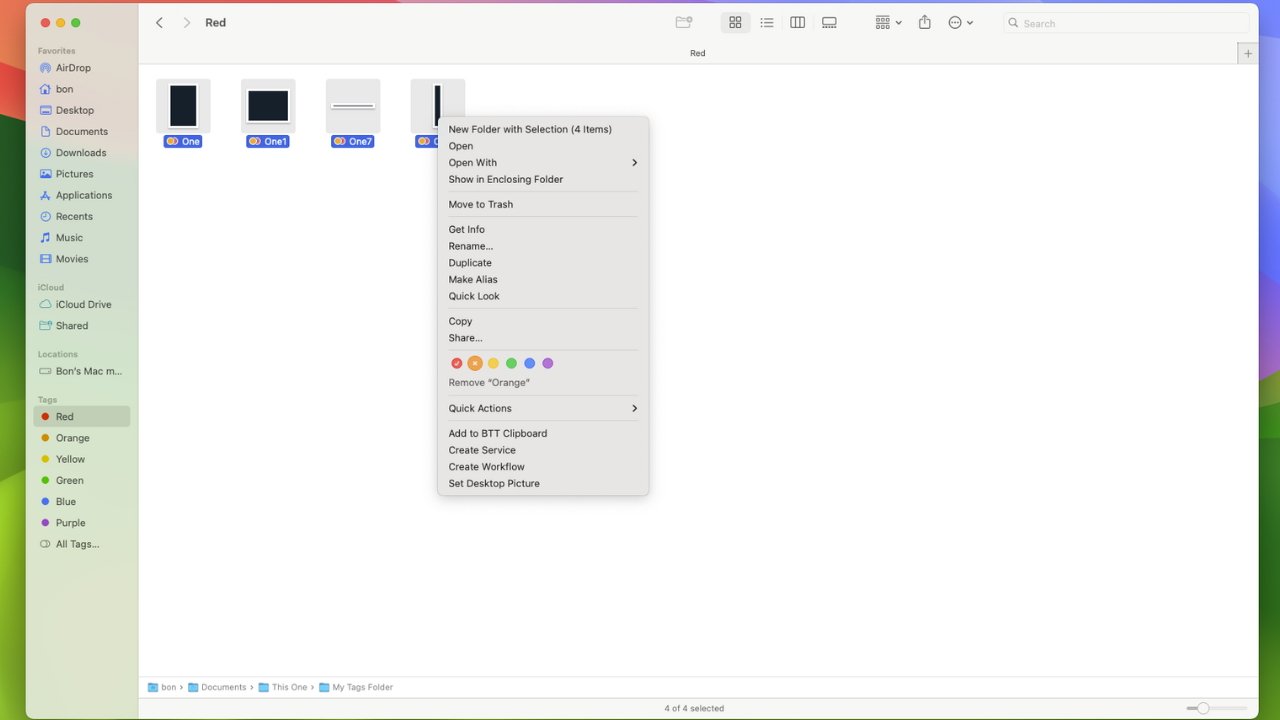Toggle off the orange tag circle
Viewport: 1280px width, 720px height.
[x=475, y=363]
